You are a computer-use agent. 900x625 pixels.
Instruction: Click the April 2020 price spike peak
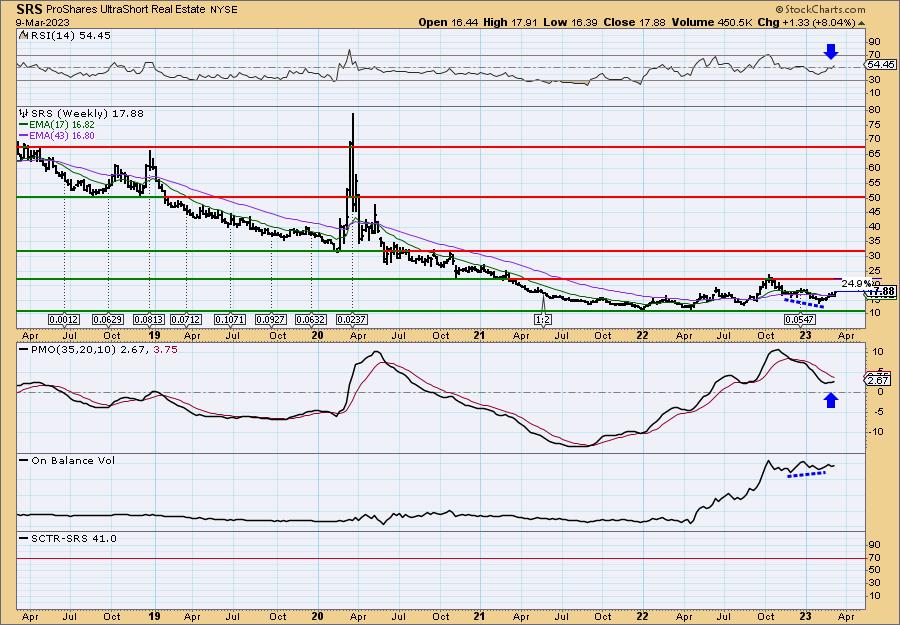352,114
